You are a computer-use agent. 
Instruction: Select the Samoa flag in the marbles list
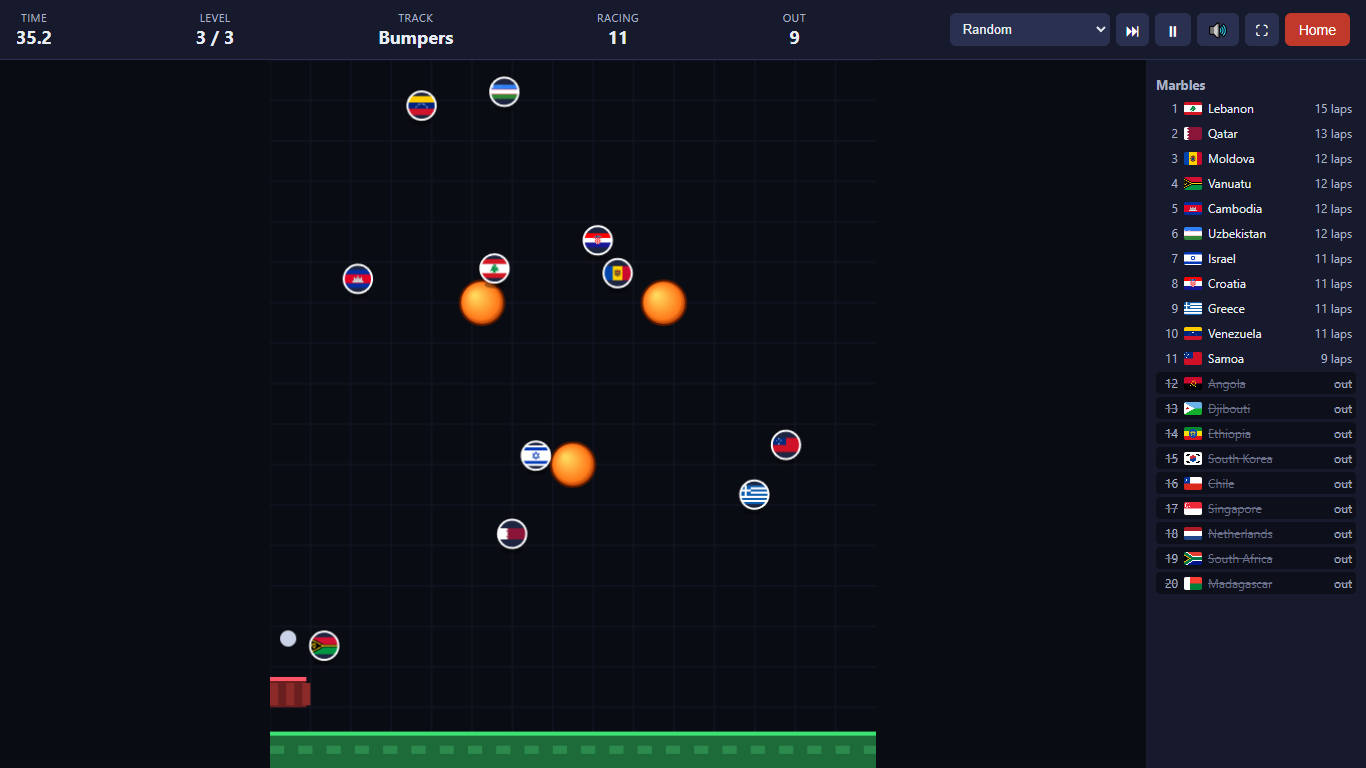coord(1193,359)
